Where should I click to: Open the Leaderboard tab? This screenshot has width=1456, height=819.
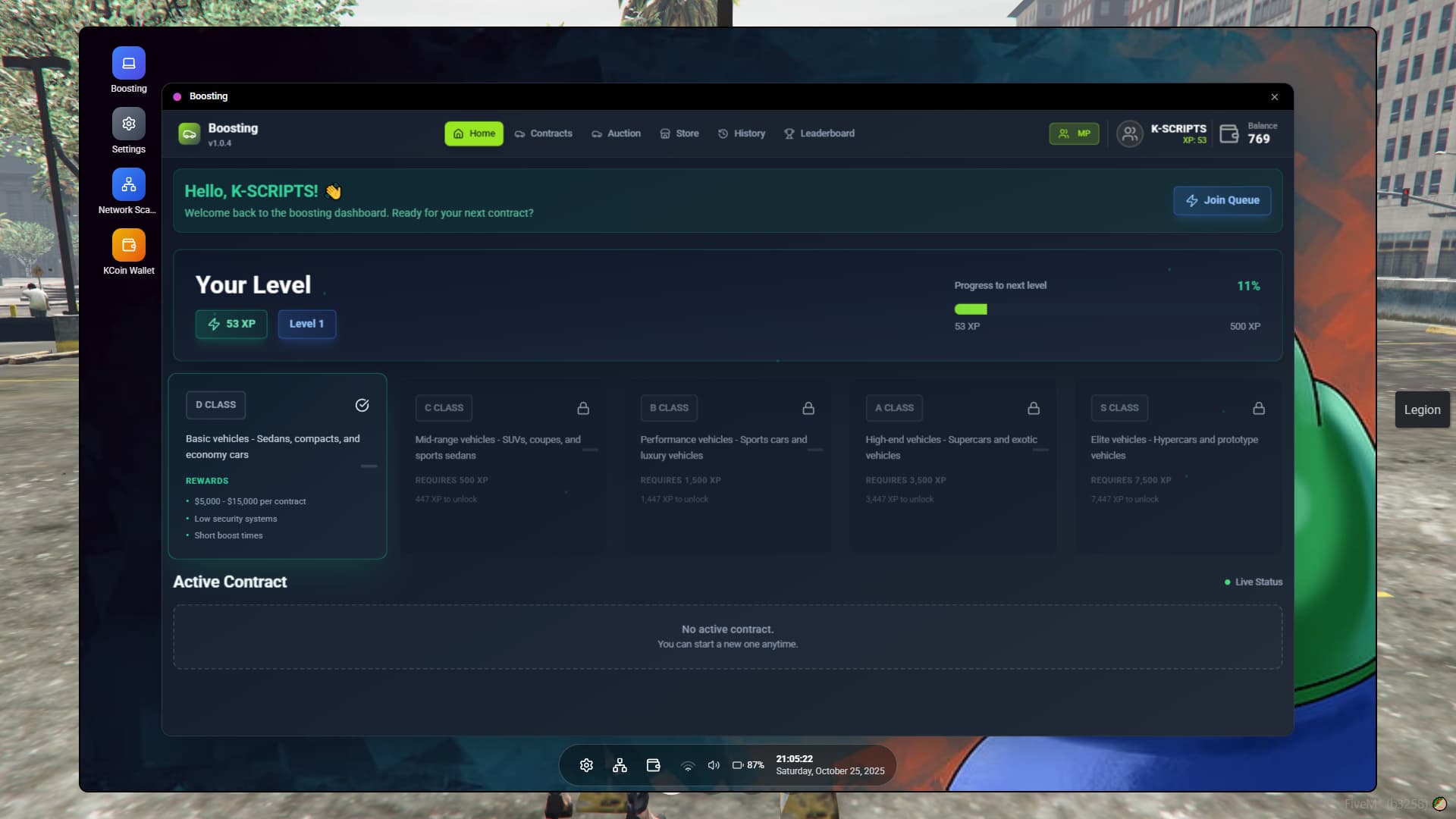pos(819,133)
